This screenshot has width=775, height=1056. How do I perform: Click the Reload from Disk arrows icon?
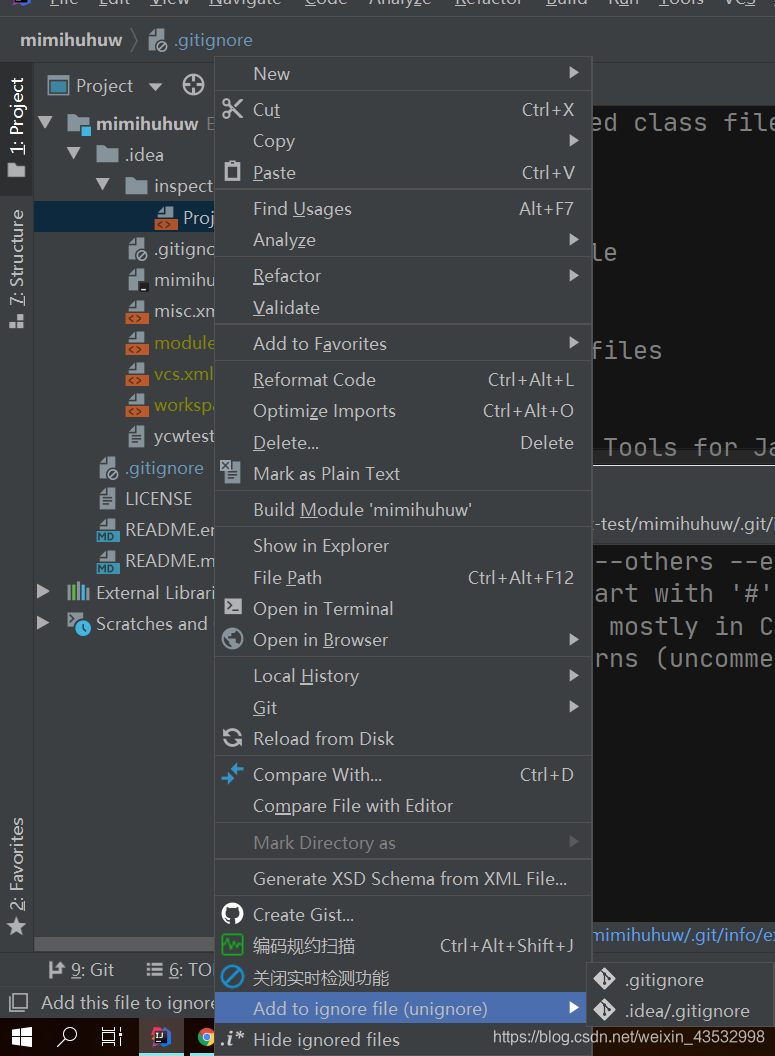tap(232, 738)
